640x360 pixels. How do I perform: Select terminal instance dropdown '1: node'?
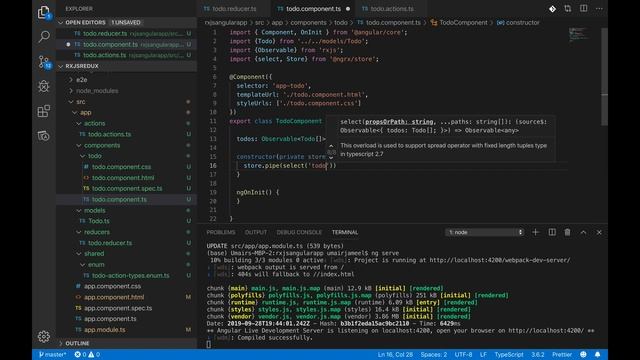484,232
